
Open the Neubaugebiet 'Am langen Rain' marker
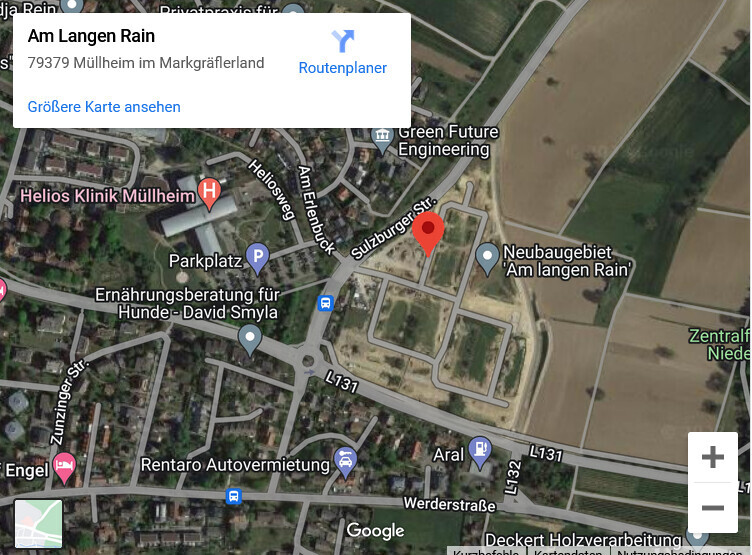coord(487,259)
